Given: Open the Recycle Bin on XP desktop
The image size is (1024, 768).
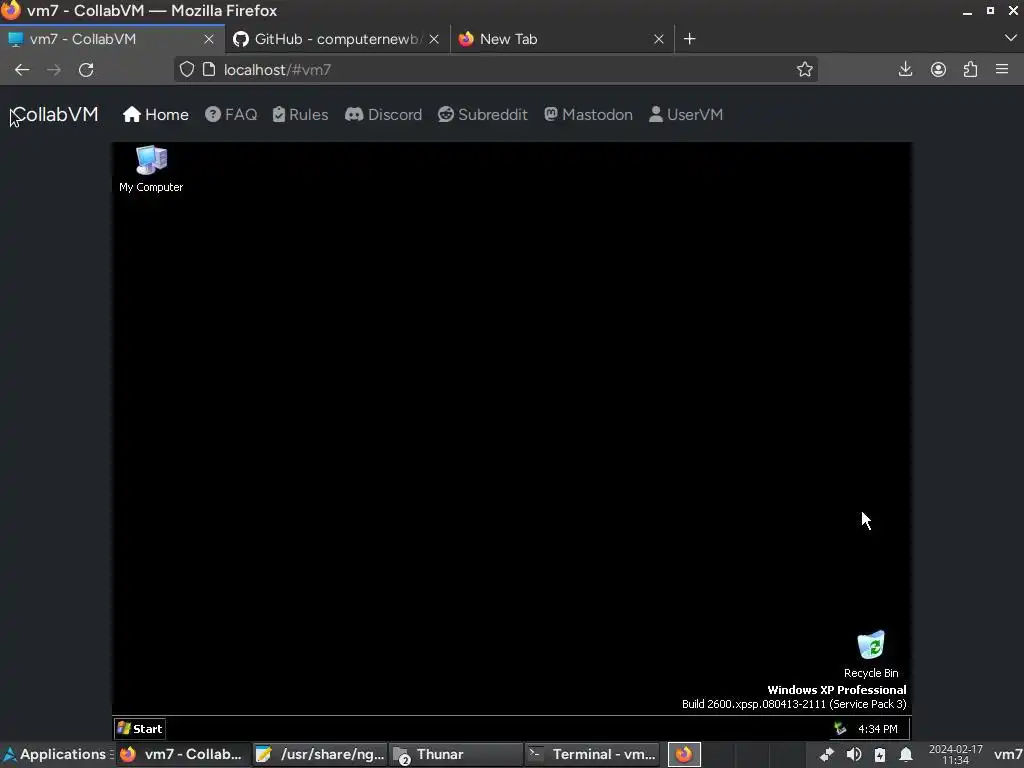Looking at the screenshot, I should coord(871,654).
